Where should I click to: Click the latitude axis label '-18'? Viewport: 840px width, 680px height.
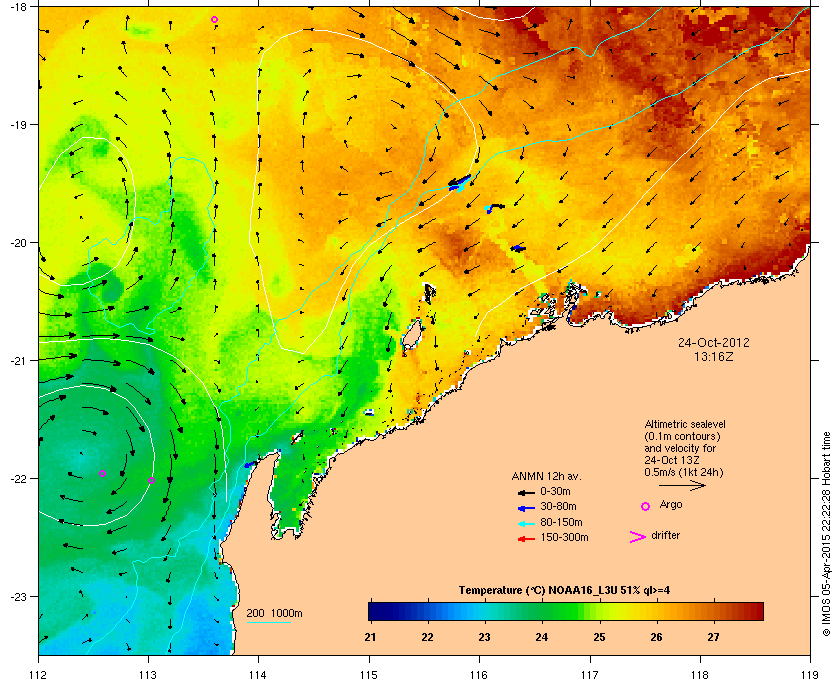tap(18, 7)
